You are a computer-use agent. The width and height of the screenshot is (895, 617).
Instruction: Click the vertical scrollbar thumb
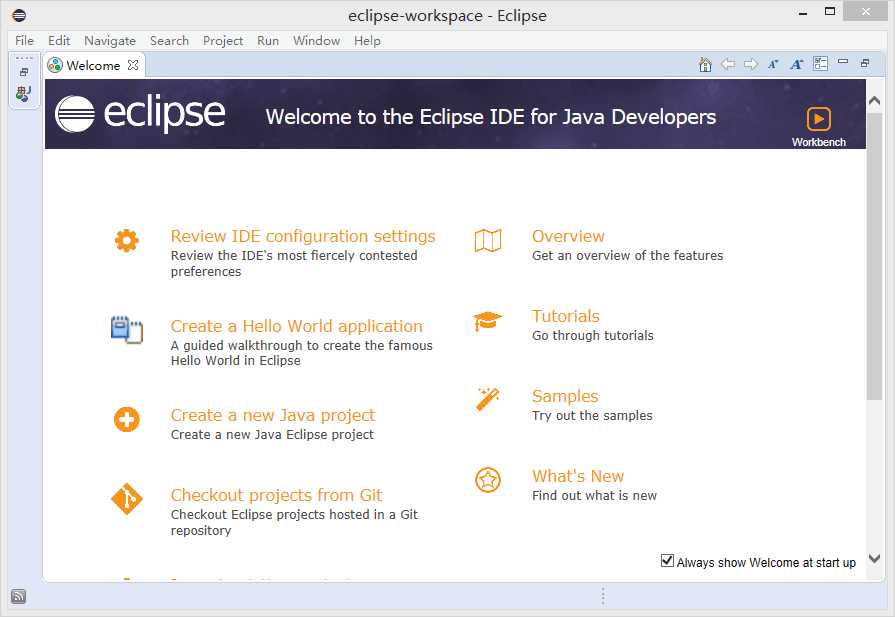874,256
